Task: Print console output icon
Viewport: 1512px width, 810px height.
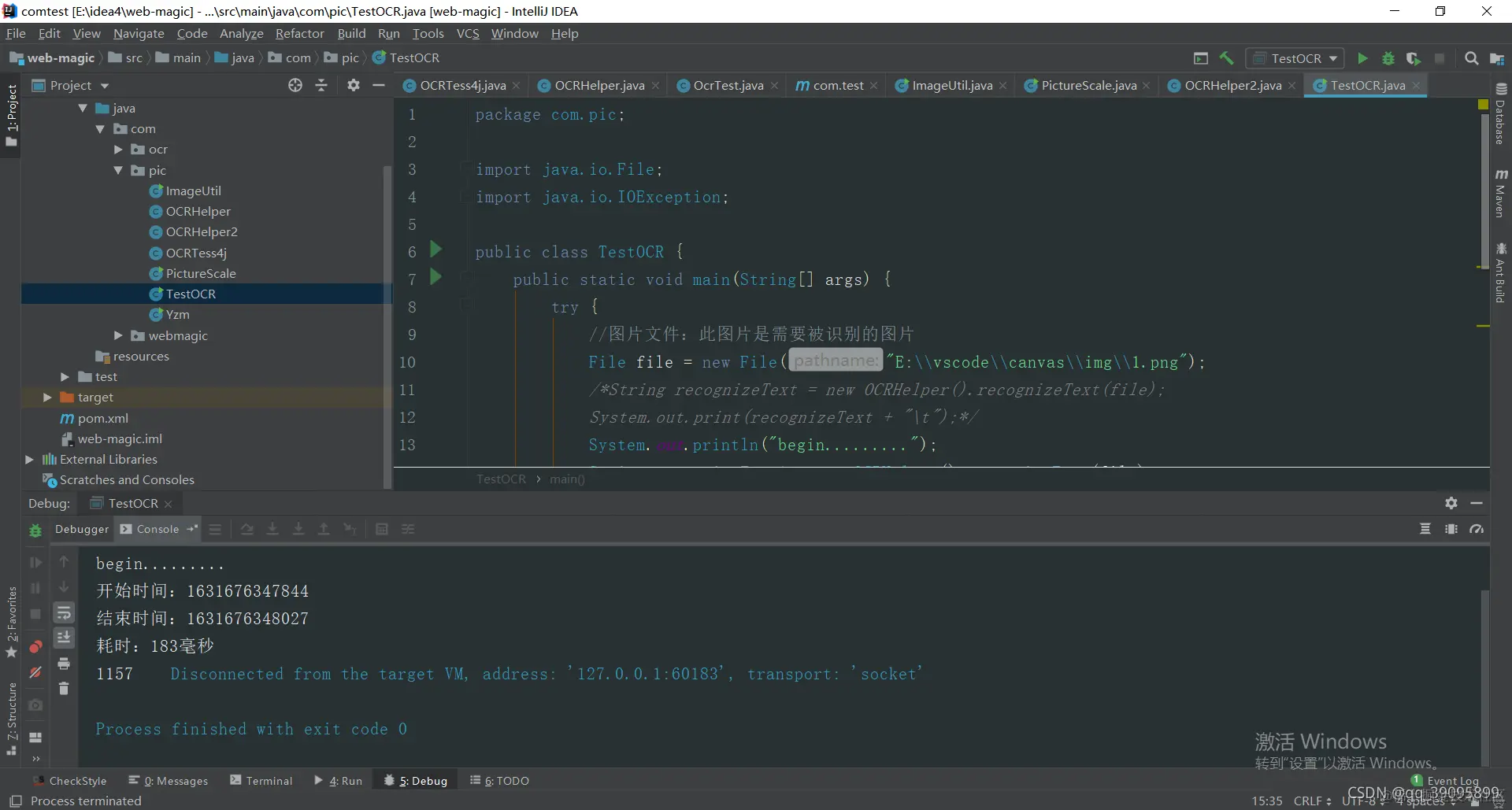Action: [x=64, y=664]
